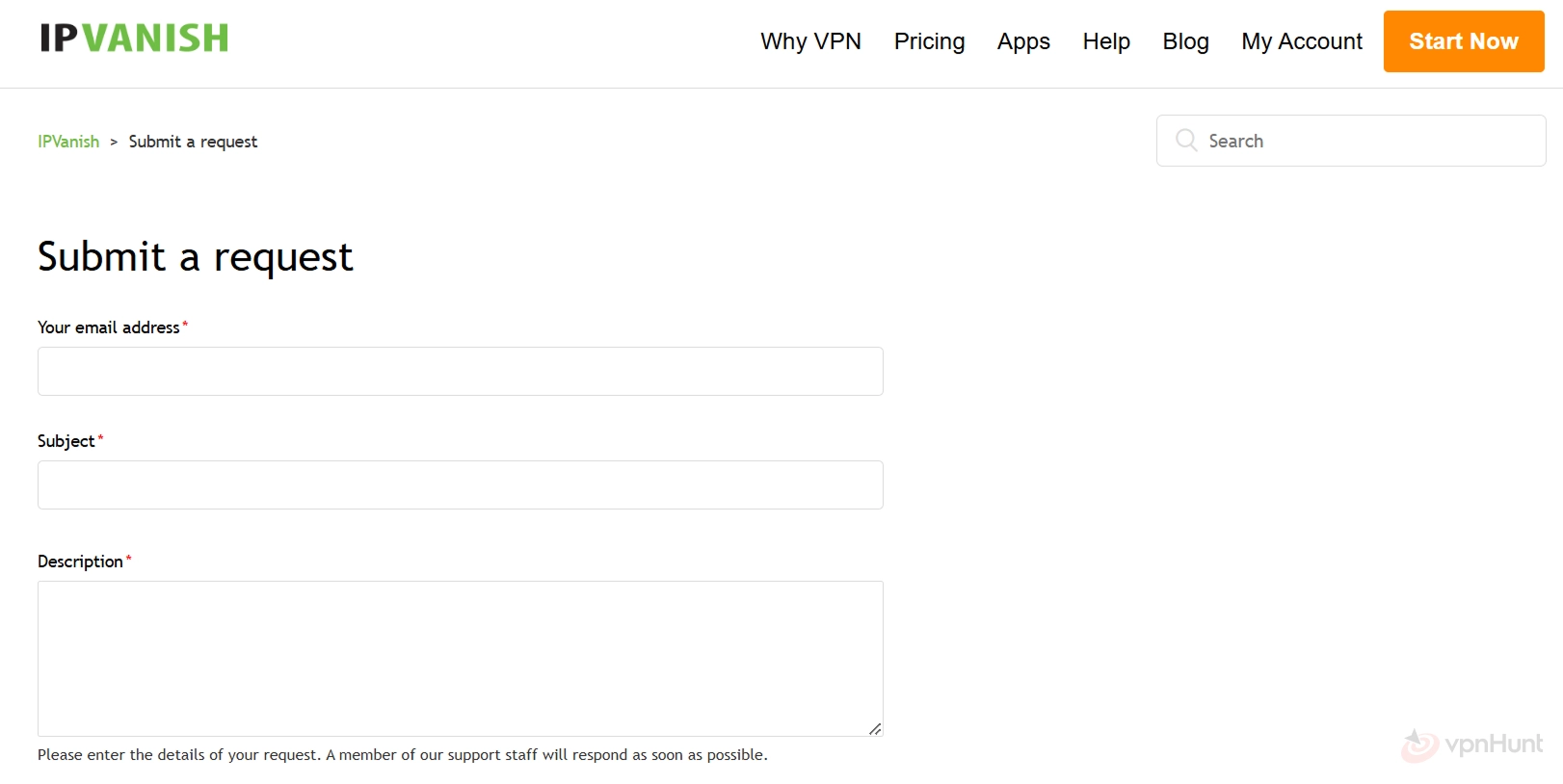The height and width of the screenshot is (784, 1563).
Task: Visit the Blog from the navigation bar
Action: click(1185, 41)
